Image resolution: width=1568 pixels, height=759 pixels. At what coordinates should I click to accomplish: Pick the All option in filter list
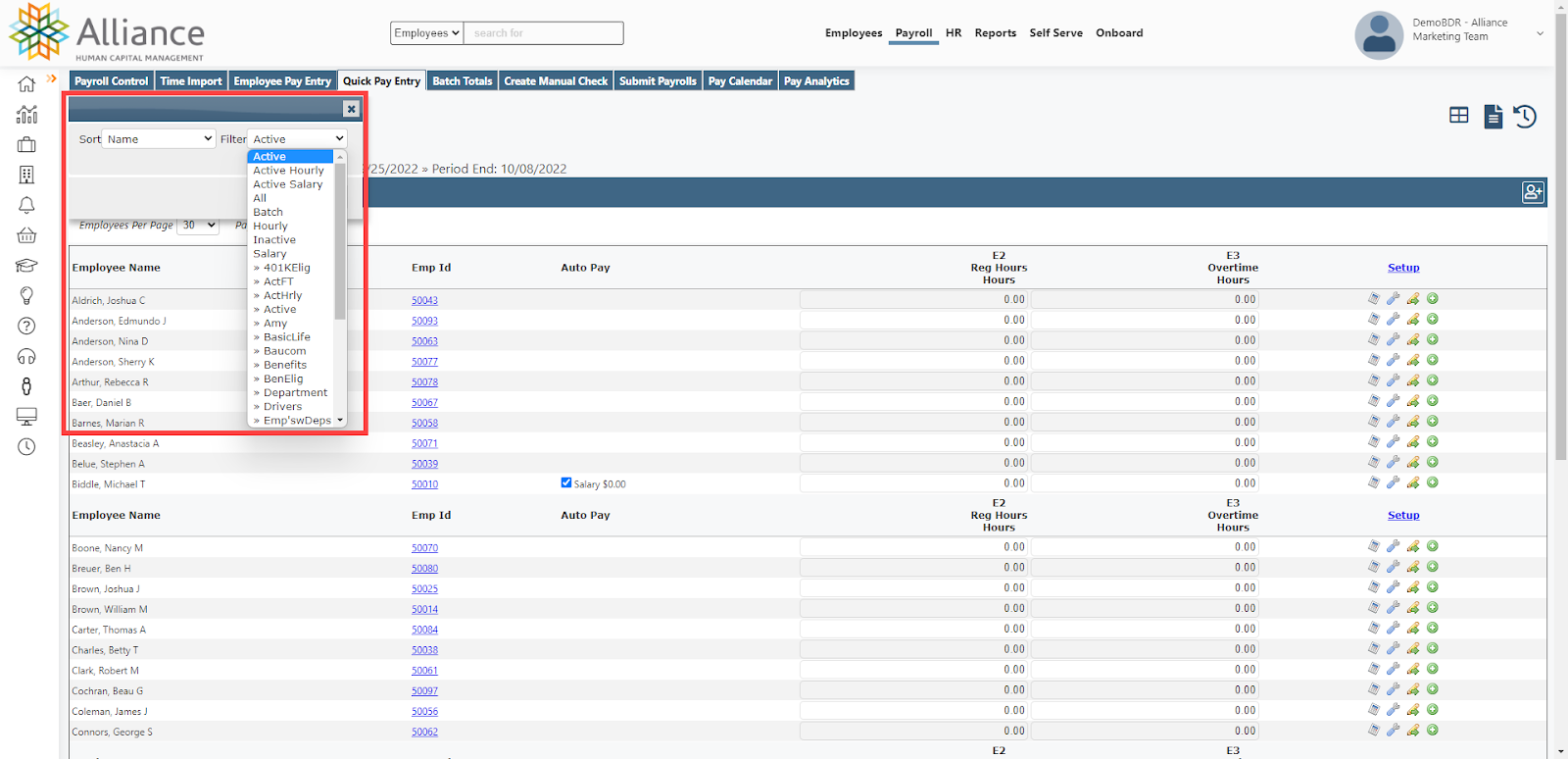point(260,198)
